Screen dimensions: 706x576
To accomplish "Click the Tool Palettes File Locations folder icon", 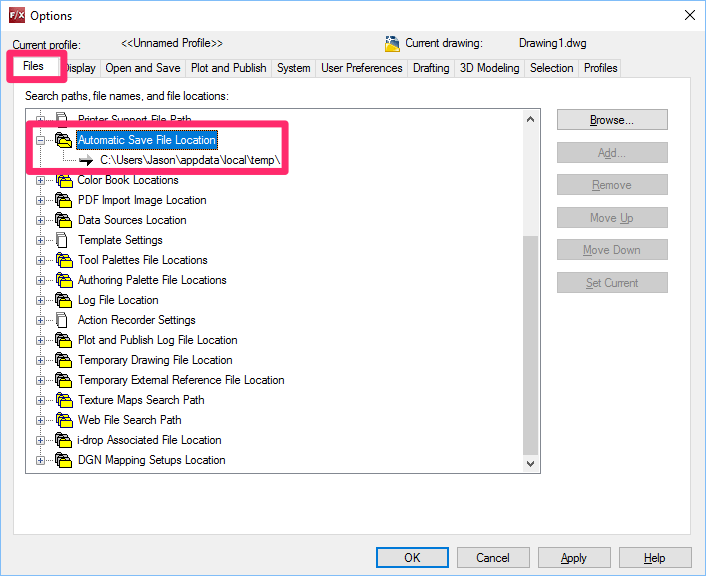I will pos(63,260).
